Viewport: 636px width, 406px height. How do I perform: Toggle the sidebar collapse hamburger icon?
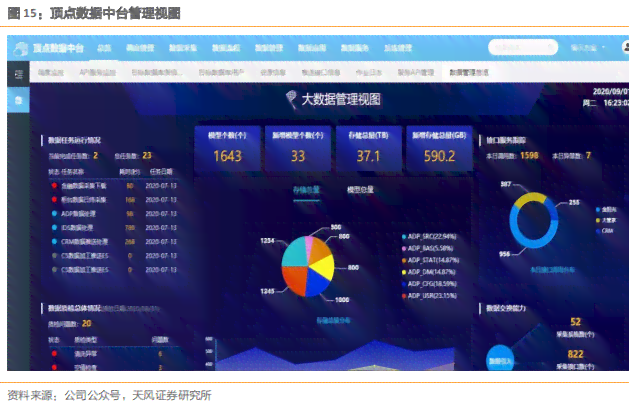pyautogui.click(x=19, y=74)
